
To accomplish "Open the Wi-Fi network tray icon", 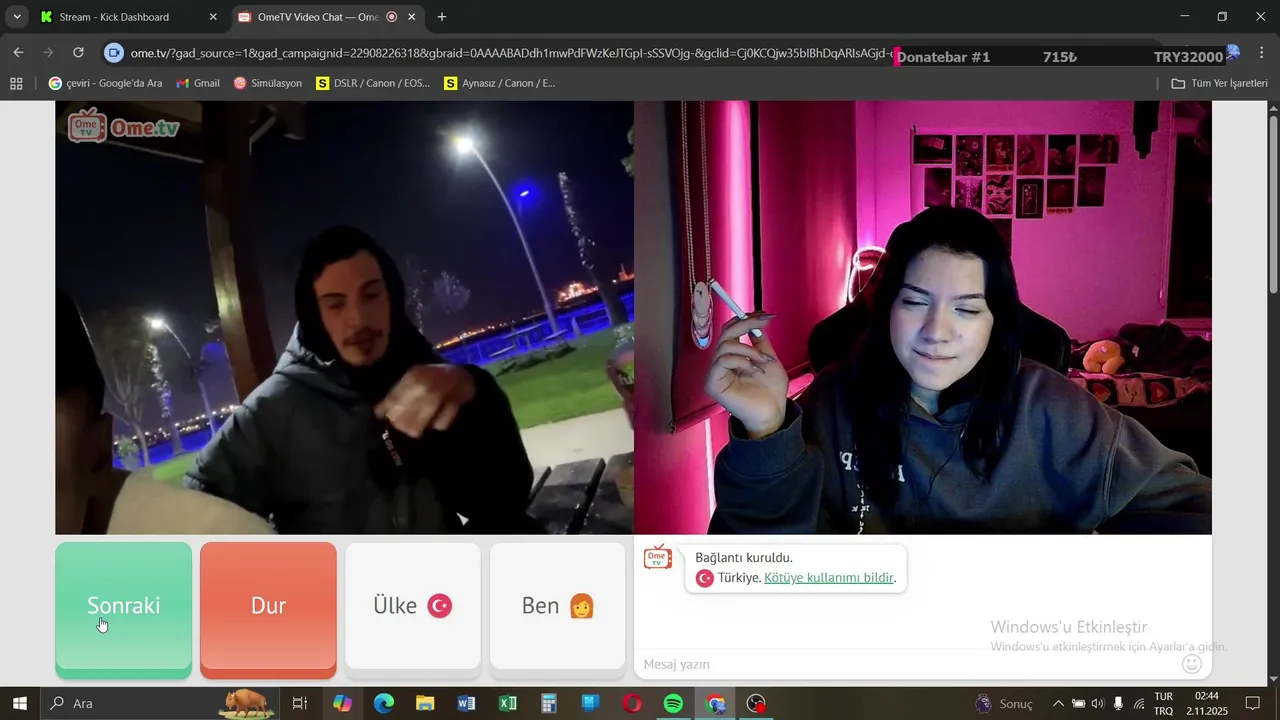I will point(1138,703).
